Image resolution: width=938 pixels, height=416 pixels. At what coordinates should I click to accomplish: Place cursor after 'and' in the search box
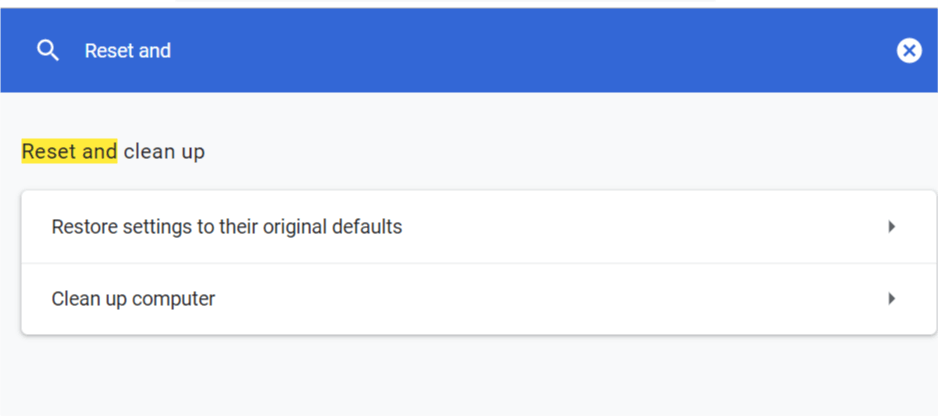pos(172,51)
